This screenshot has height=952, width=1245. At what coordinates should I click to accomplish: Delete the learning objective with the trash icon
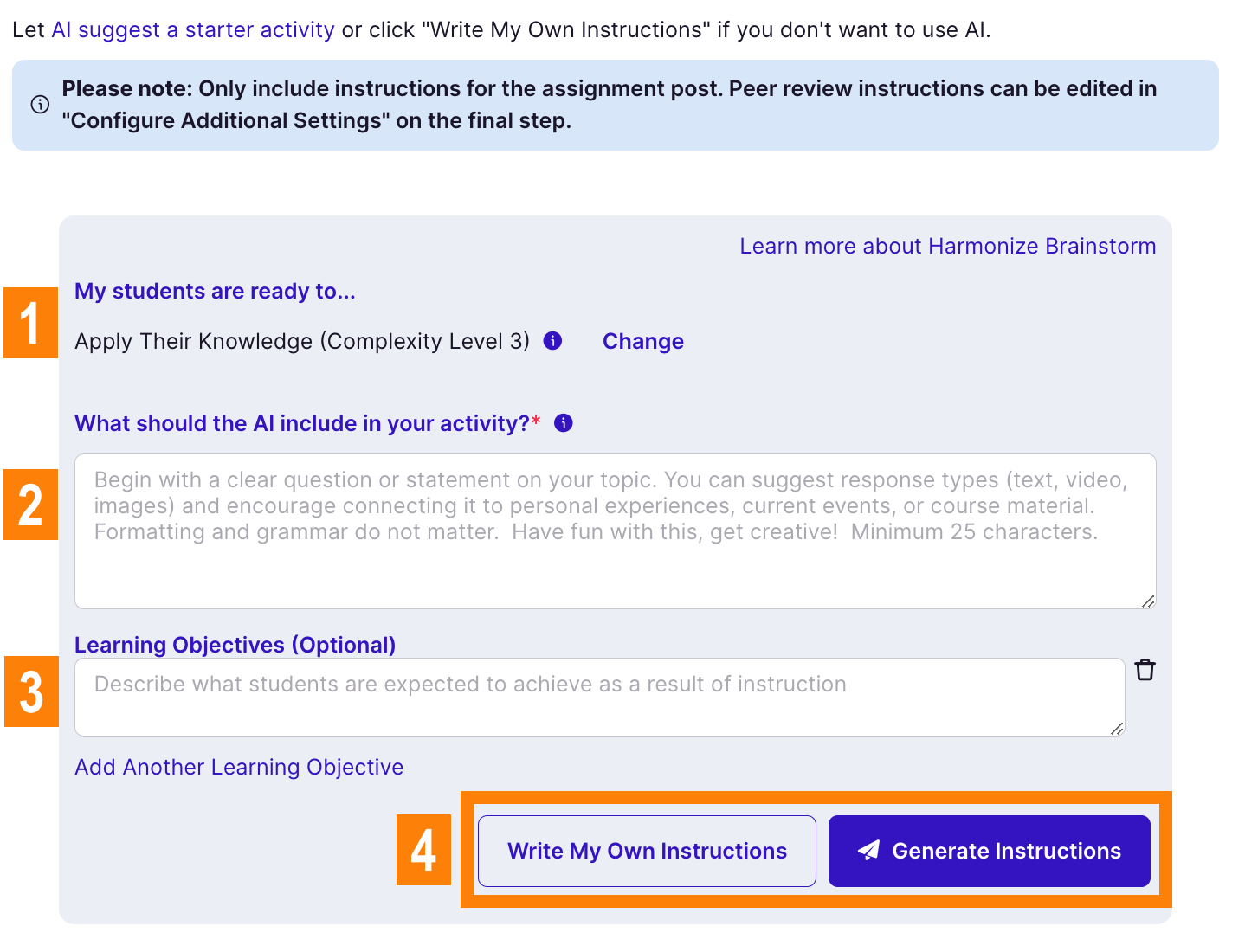click(1145, 670)
